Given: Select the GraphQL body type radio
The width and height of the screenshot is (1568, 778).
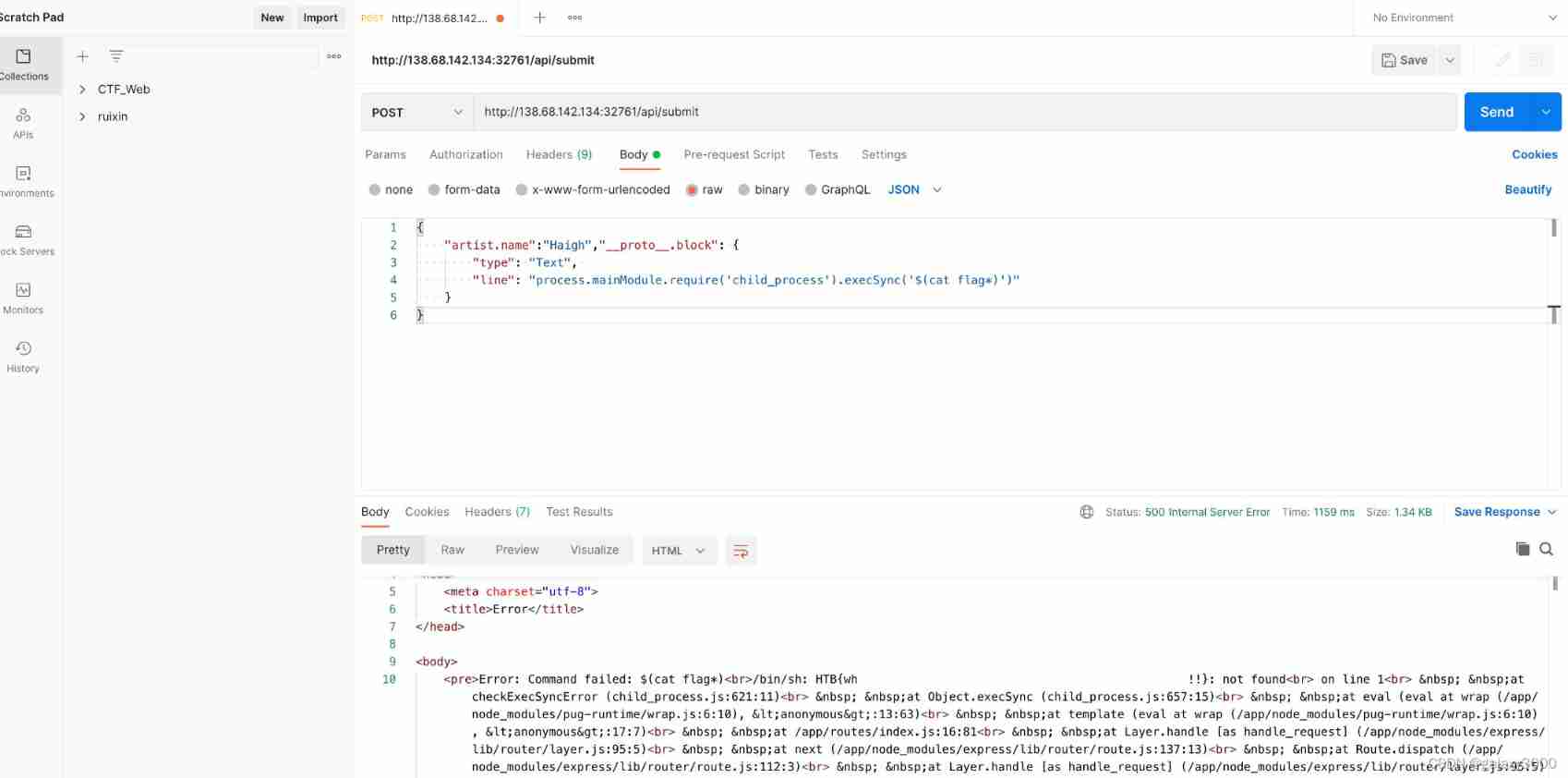Looking at the screenshot, I should click(x=811, y=189).
